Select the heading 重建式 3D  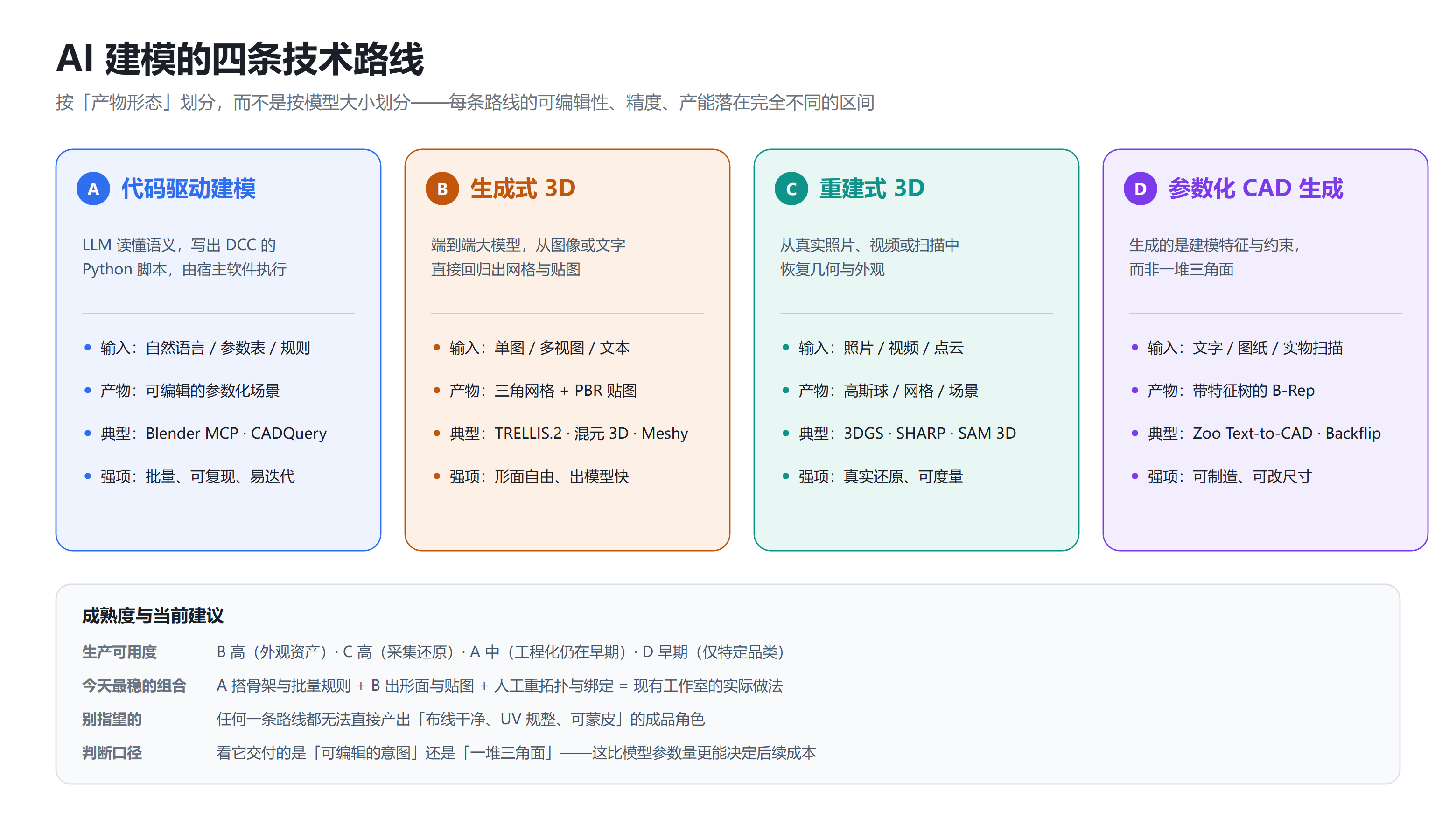point(872,189)
